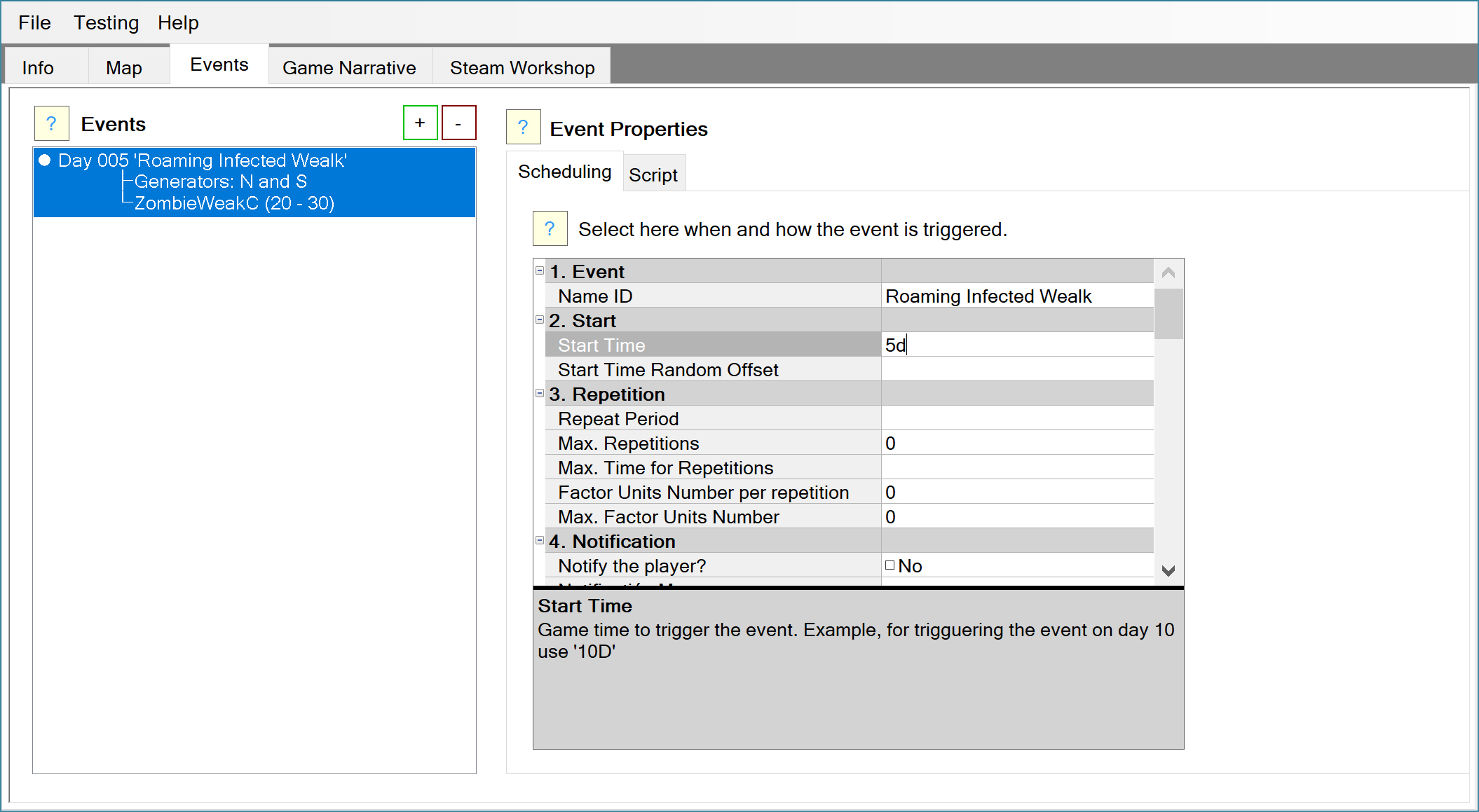This screenshot has height=812, width=1479.
Task: Remove the event with the minus button
Action: (x=458, y=123)
